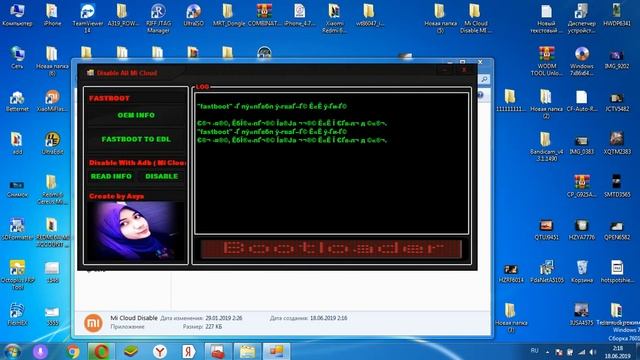Open the Сеть desktop icon
640x360 pixels.
[x=17, y=57]
